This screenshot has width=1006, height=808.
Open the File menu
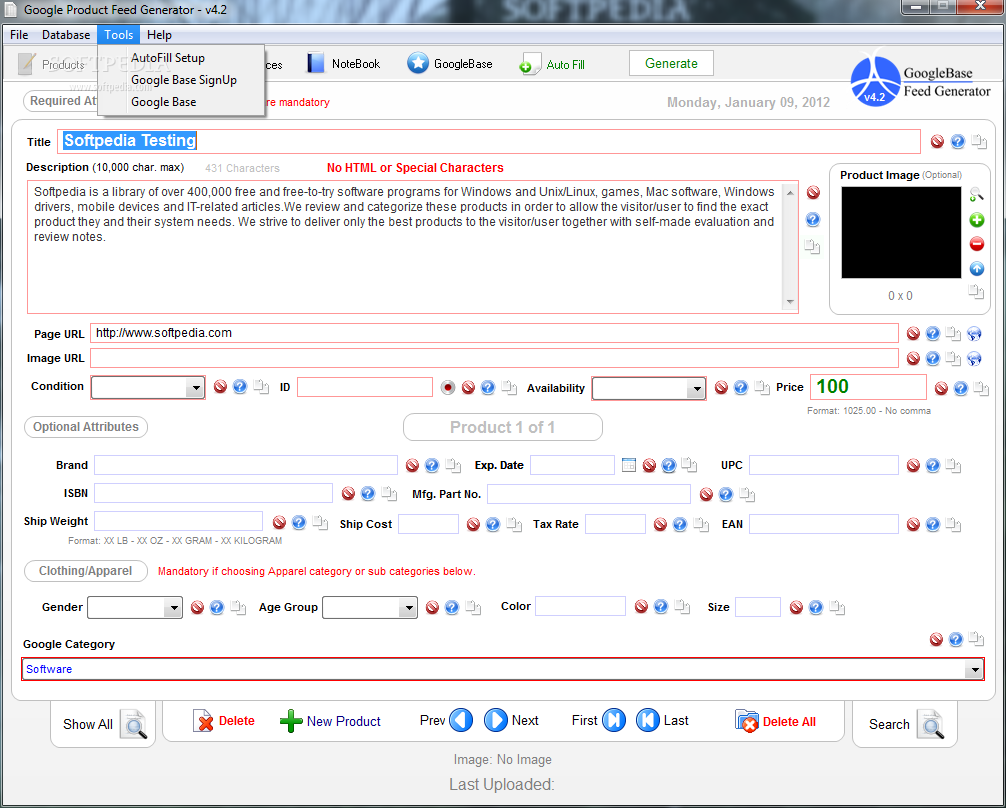point(19,35)
